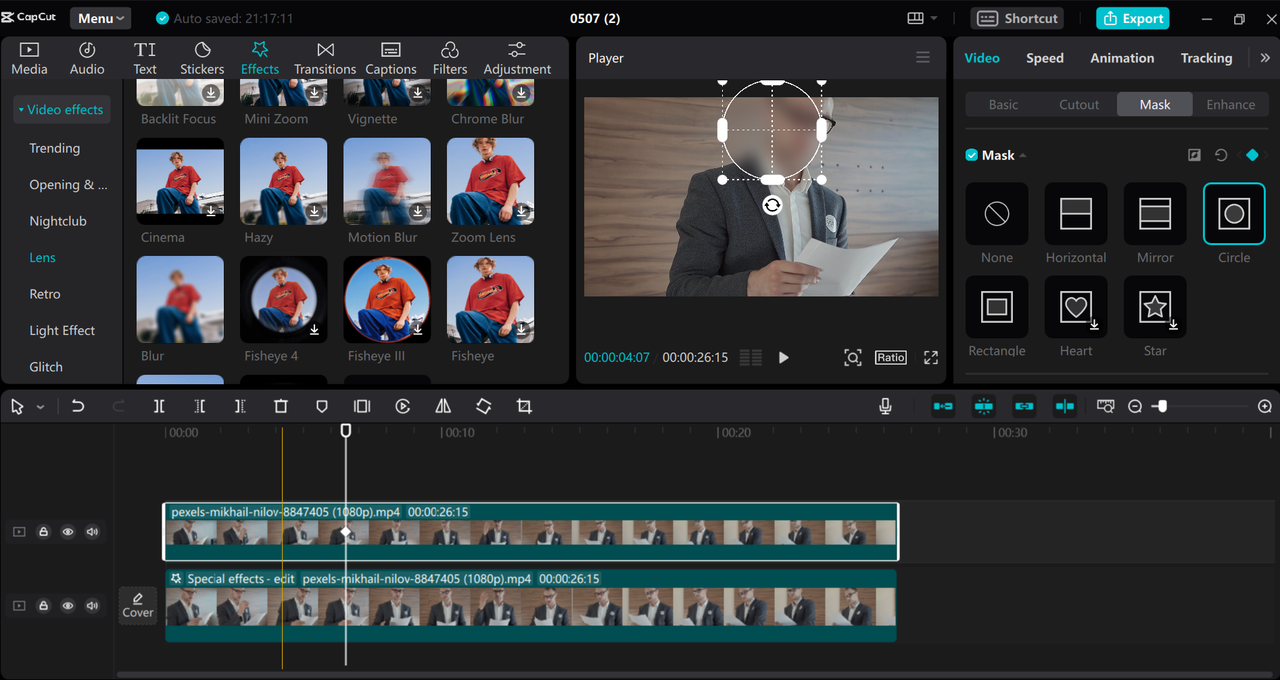
Task: Enter fullscreen player preview
Action: tap(931, 357)
